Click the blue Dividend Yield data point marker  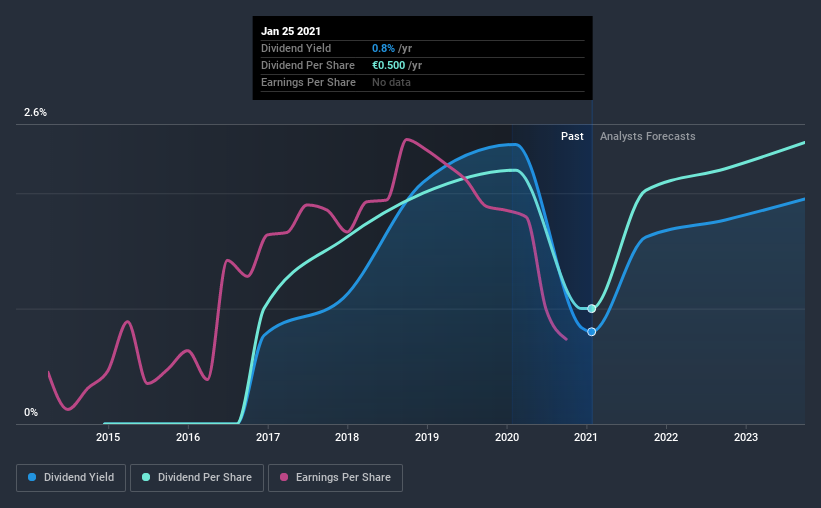pyautogui.click(x=592, y=332)
